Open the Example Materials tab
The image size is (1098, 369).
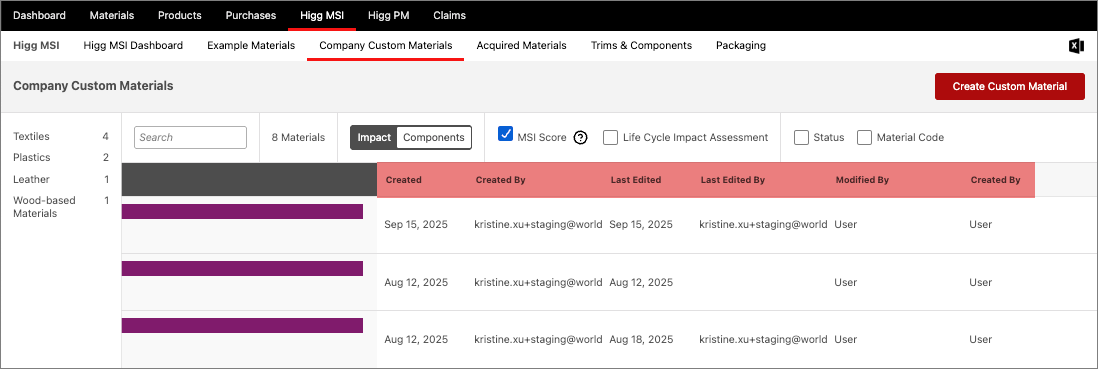pos(251,46)
